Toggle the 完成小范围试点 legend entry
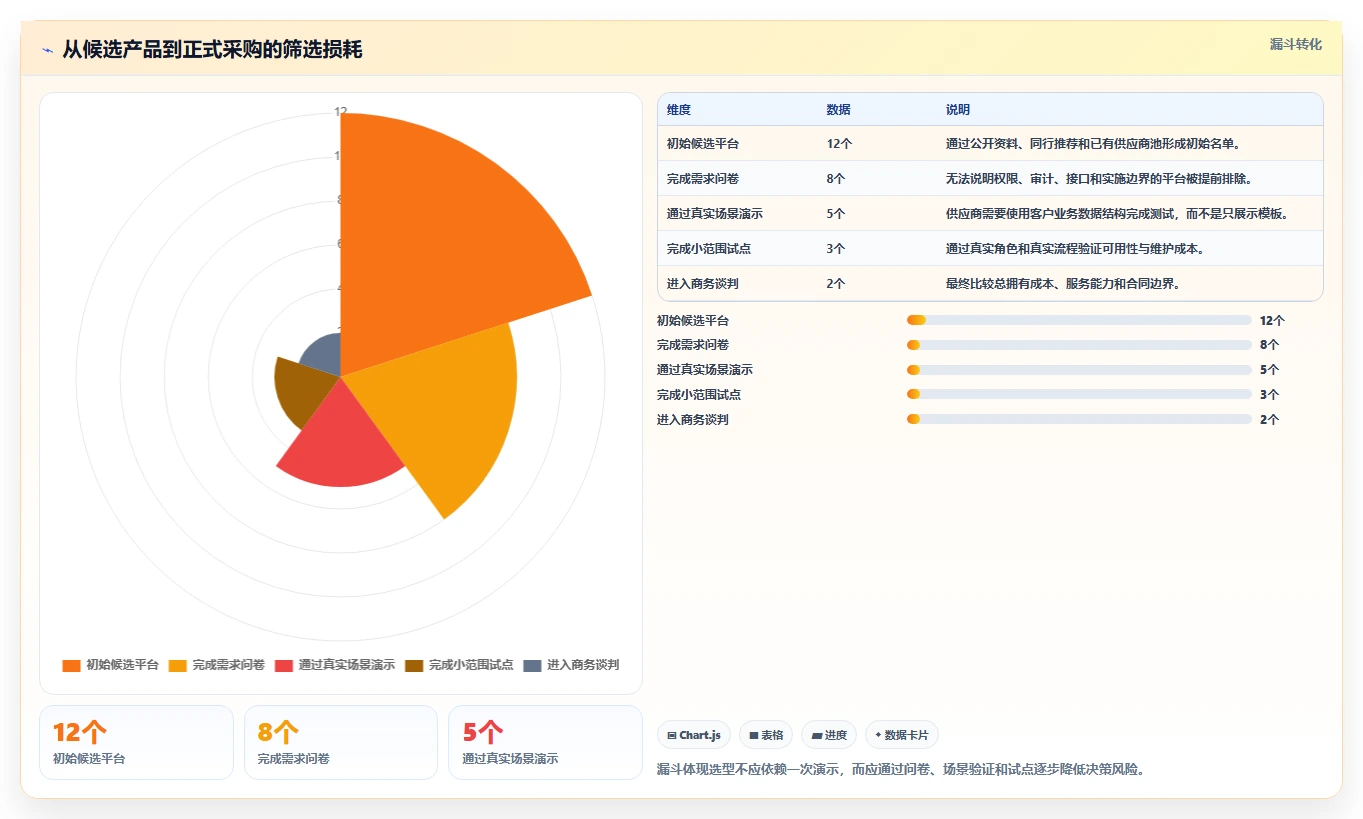 [x=459, y=665]
